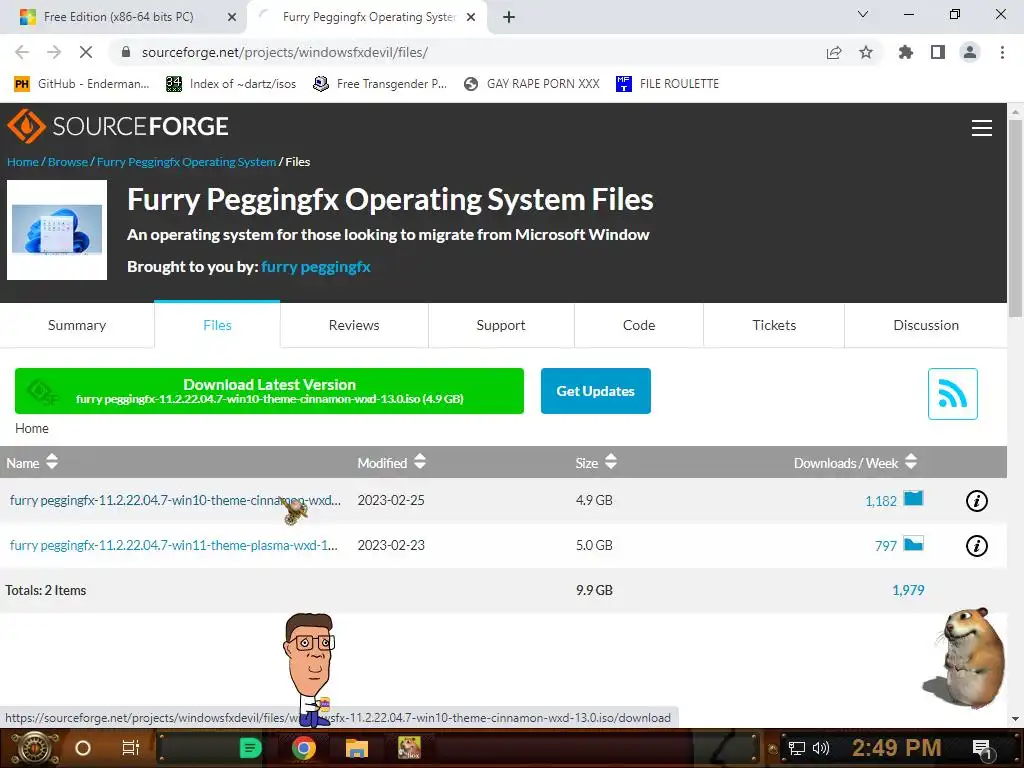Open the Furry Peggingfx Operating System breadcrumb
This screenshot has height=768, width=1024.
pos(186,162)
